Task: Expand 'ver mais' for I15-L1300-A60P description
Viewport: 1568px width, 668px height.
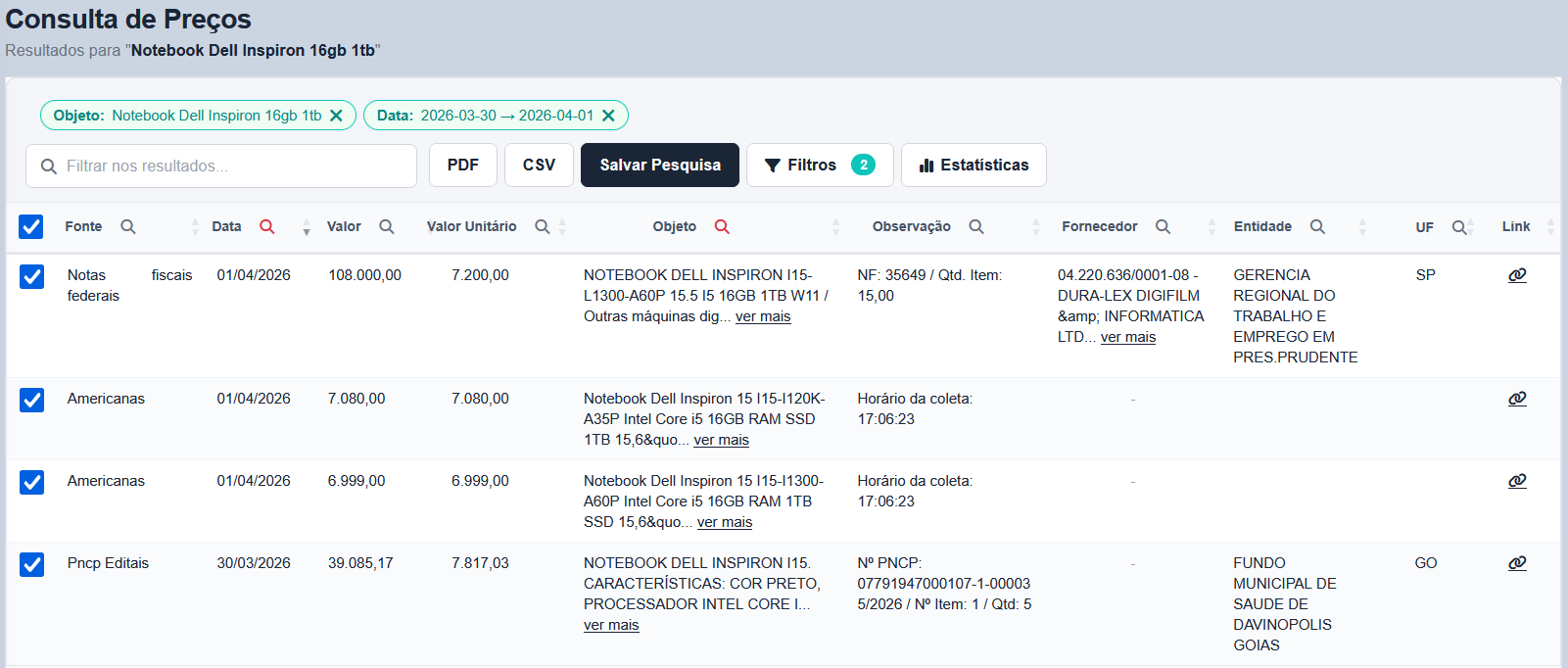Action: click(x=763, y=316)
